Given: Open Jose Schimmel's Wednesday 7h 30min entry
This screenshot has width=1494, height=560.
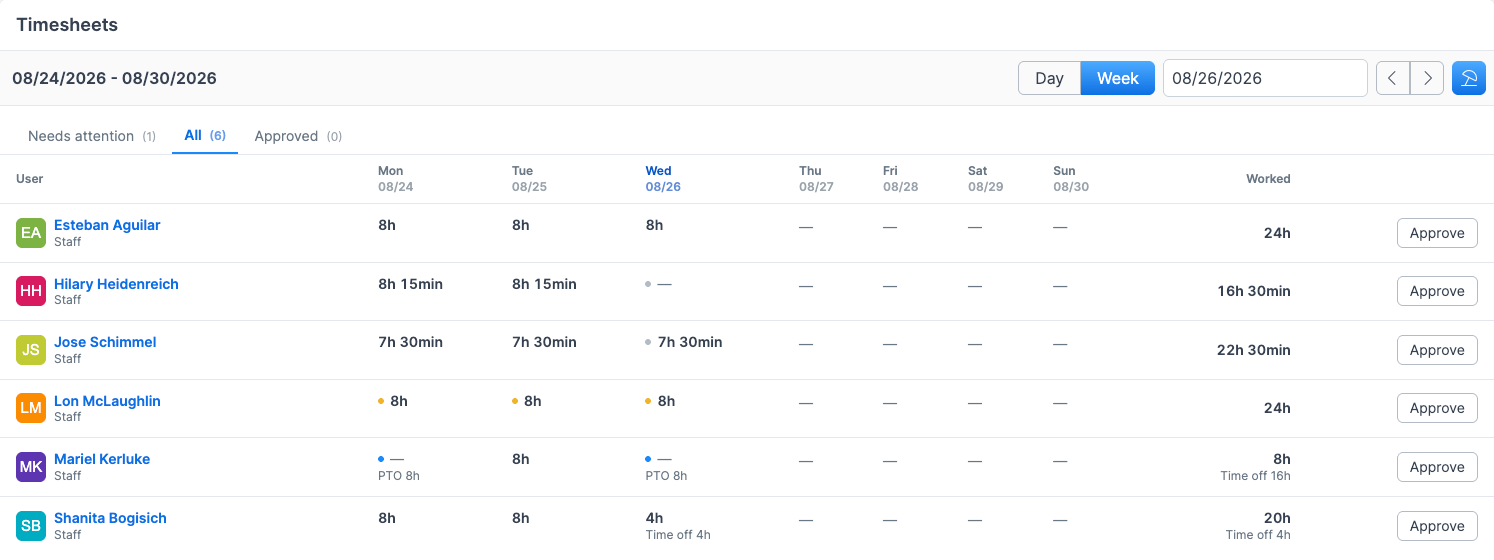Looking at the screenshot, I should pyautogui.click(x=684, y=342).
